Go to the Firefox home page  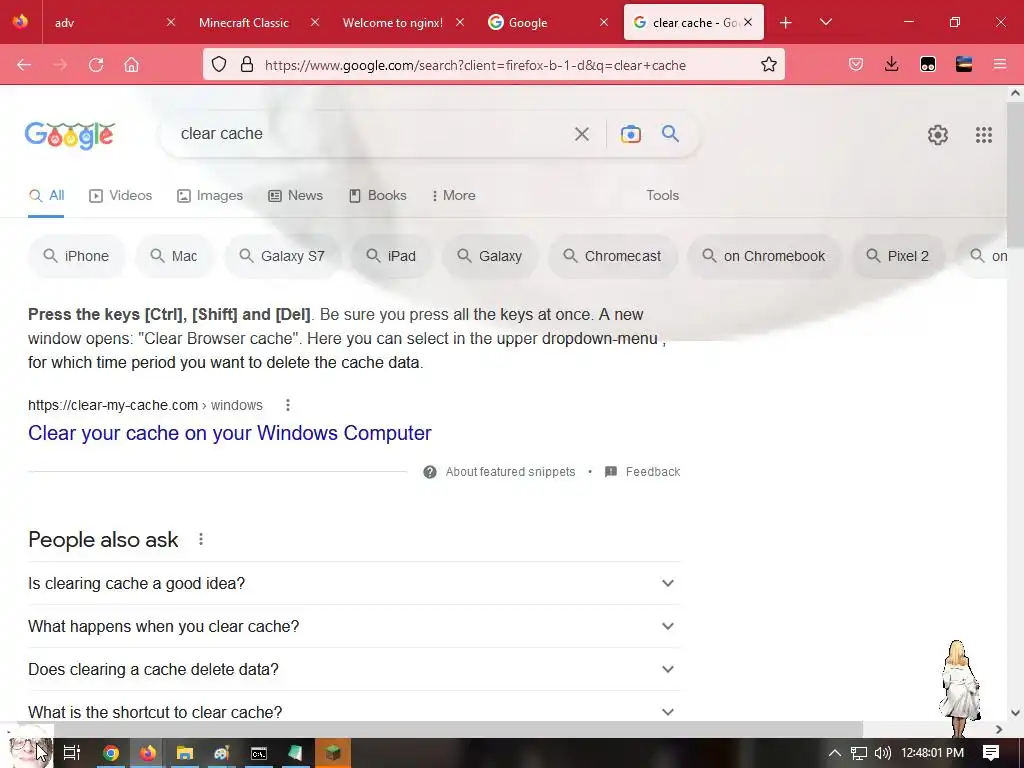[x=131, y=65]
